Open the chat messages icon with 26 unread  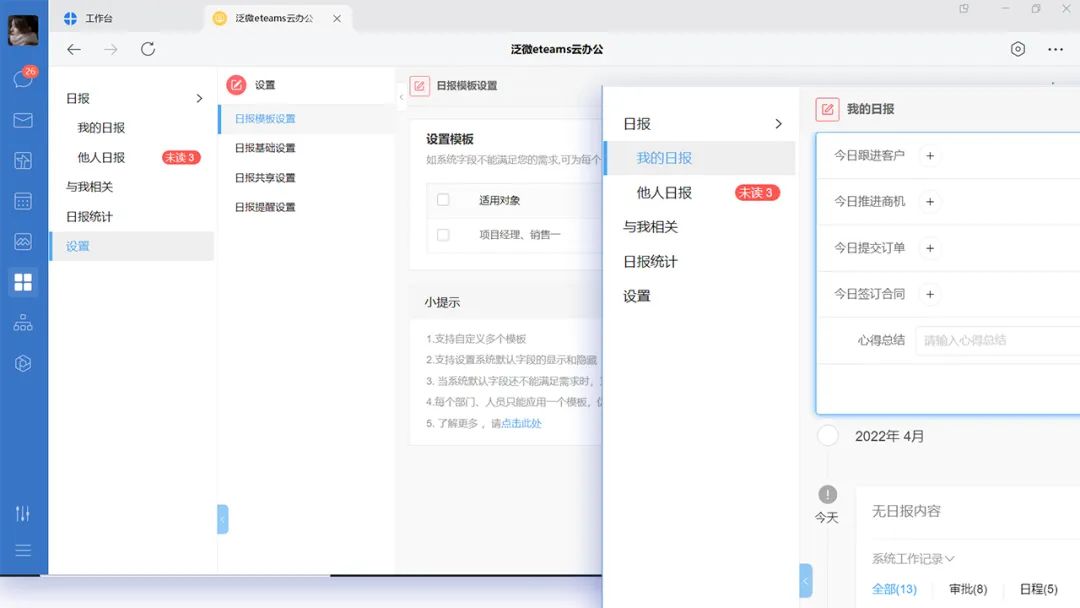(x=22, y=78)
